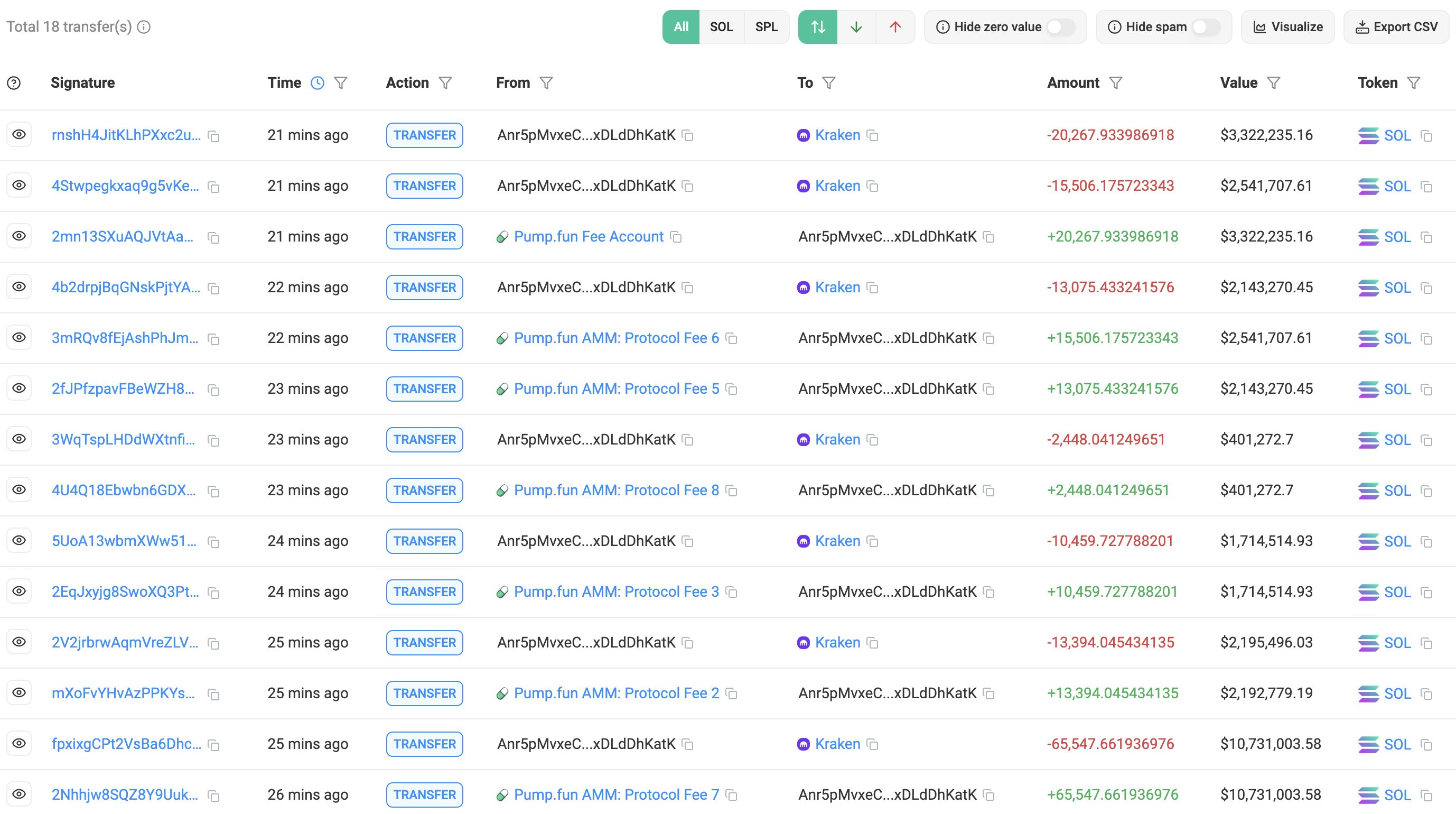This screenshot has height=814, width=1456.
Task: Copy SOL token address in first row
Action: [1426, 136]
